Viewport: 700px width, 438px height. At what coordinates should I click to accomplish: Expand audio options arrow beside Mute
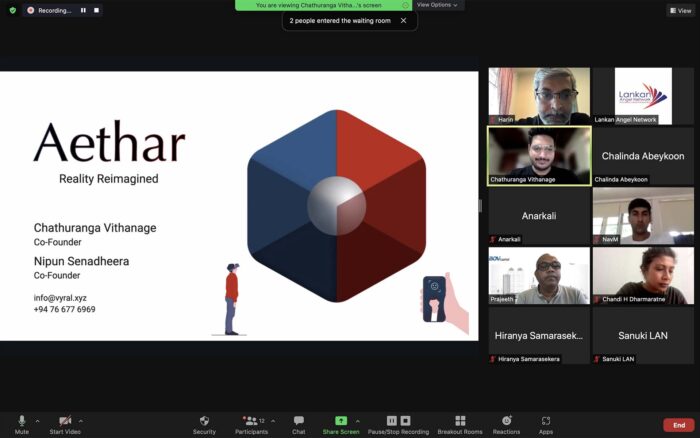coord(38,420)
